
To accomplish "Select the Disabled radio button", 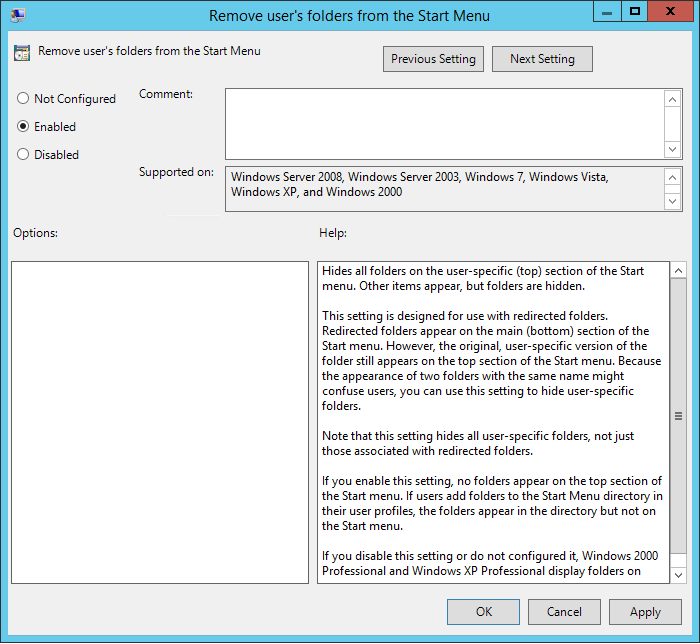I will click(x=23, y=155).
